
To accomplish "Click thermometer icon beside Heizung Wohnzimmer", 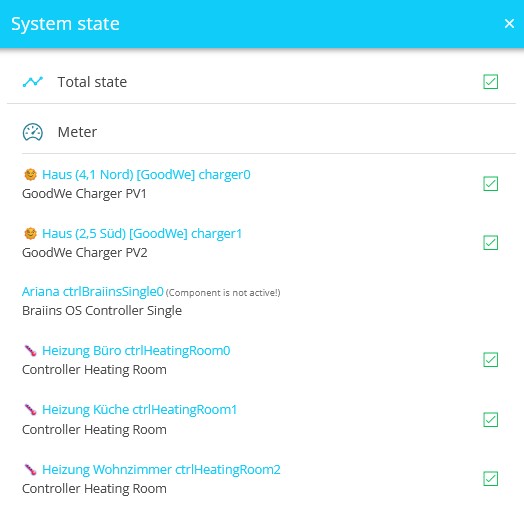I will point(30,469).
